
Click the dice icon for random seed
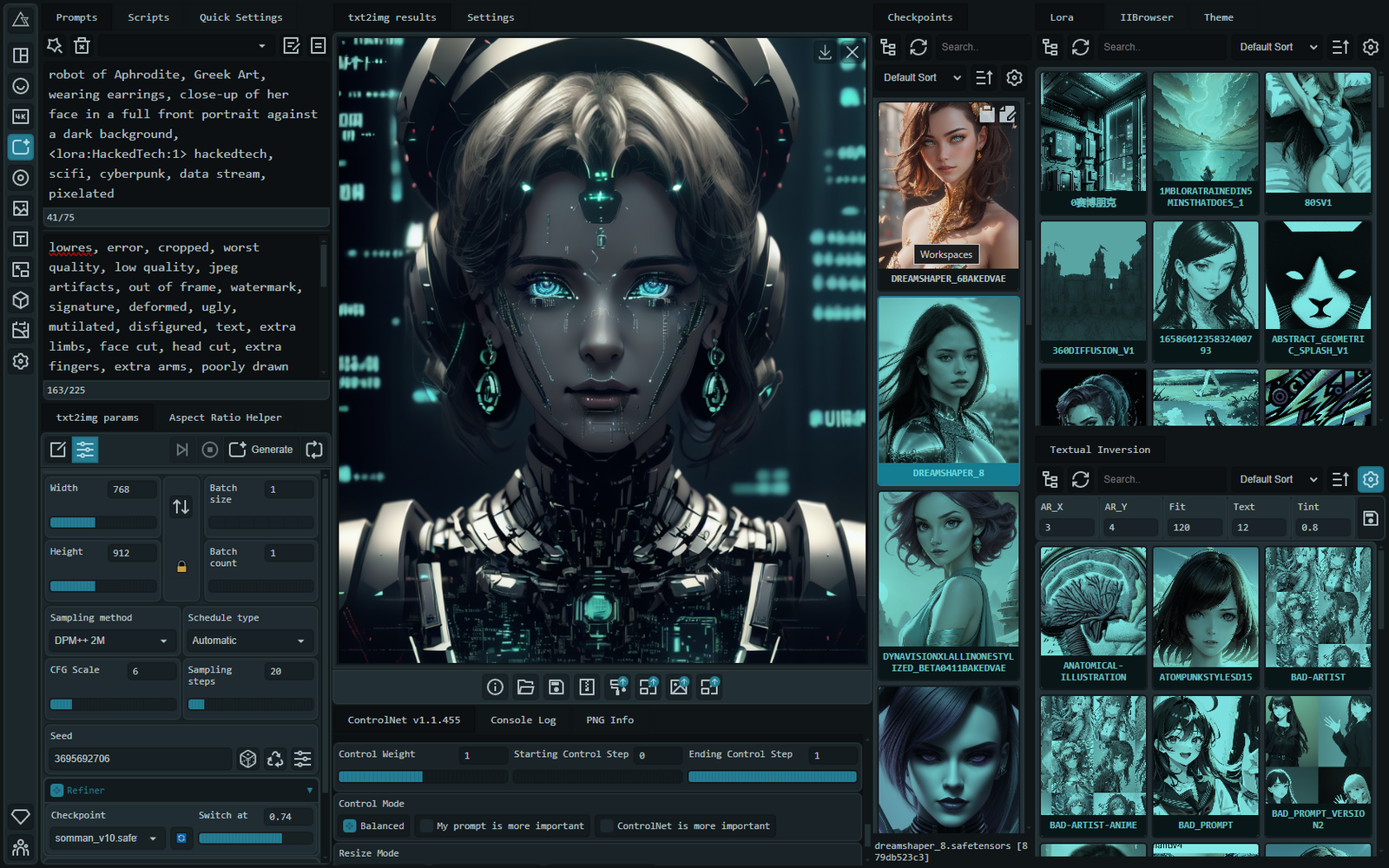pos(248,759)
